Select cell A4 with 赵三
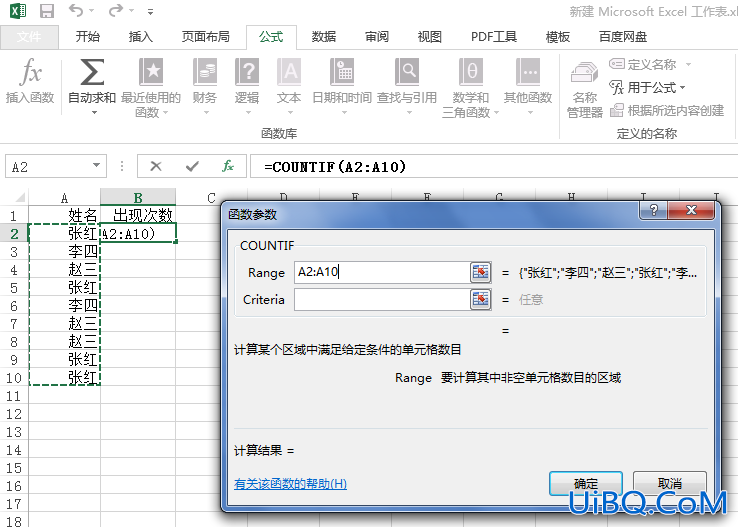 (64, 270)
